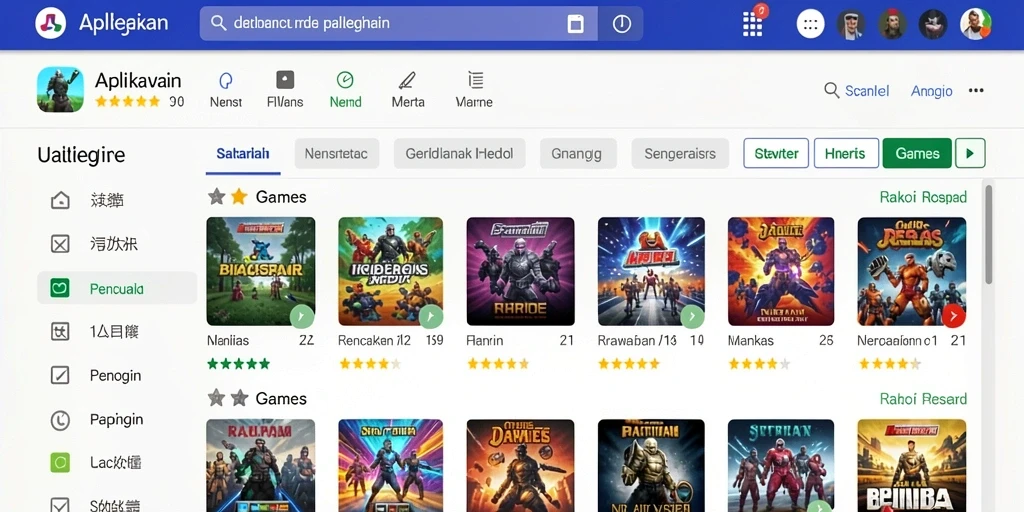Click the green Games button
The width and height of the screenshot is (1024, 512).
918,153
